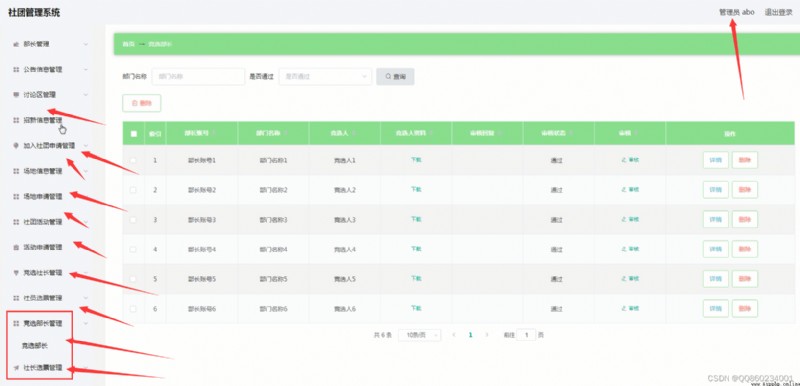Click the 首页 breadcrumb link
The image size is (800, 386).
128,44
